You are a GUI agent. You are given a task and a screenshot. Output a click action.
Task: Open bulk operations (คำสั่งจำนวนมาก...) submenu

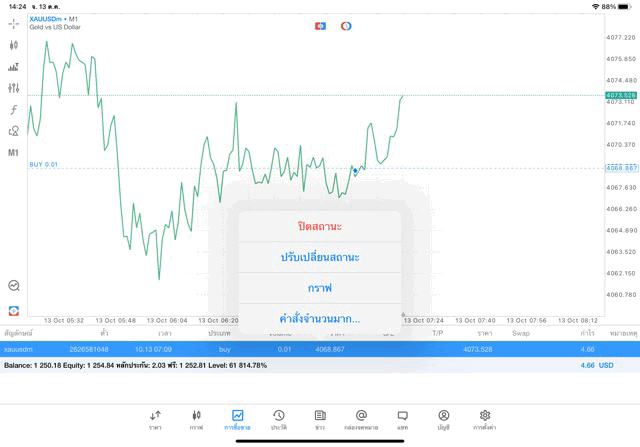320,319
